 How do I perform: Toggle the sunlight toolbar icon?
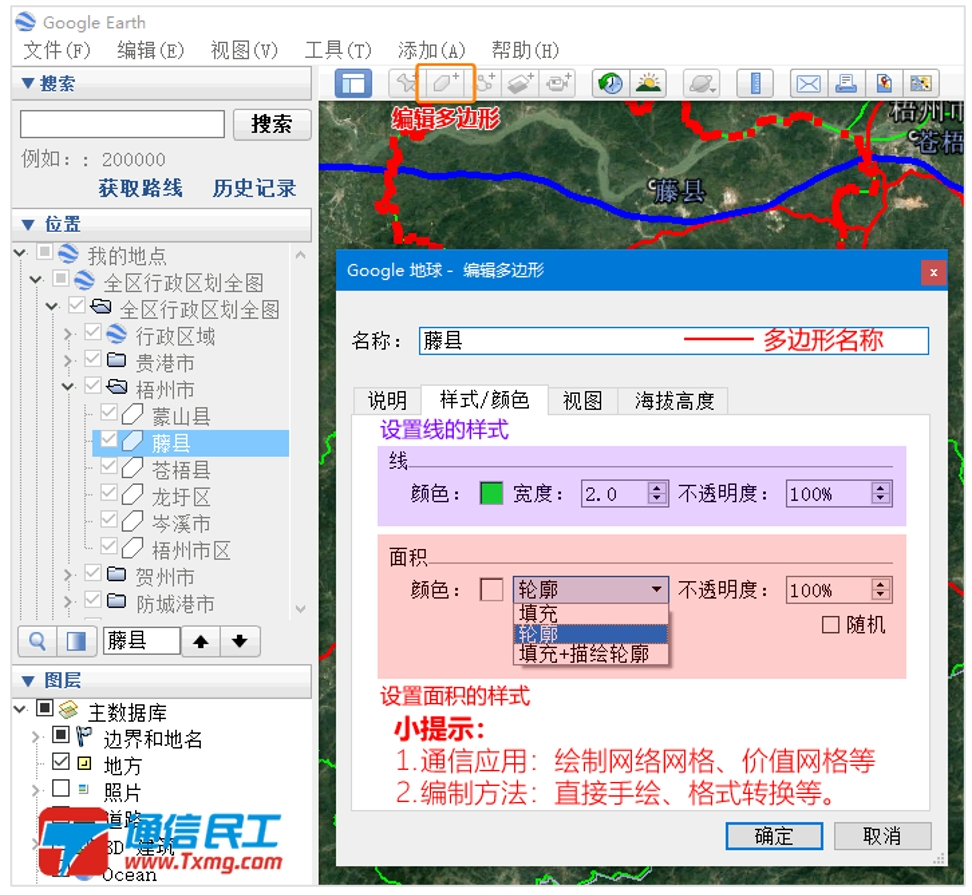point(648,83)
